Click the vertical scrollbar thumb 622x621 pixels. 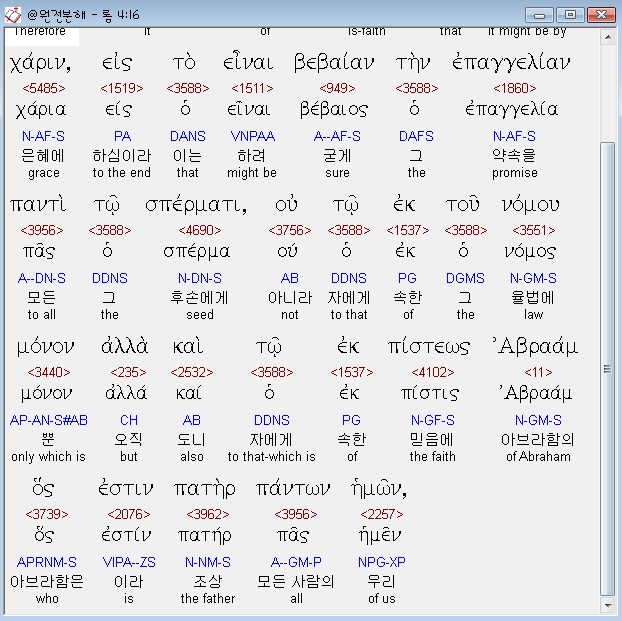(x=607, y=369)
